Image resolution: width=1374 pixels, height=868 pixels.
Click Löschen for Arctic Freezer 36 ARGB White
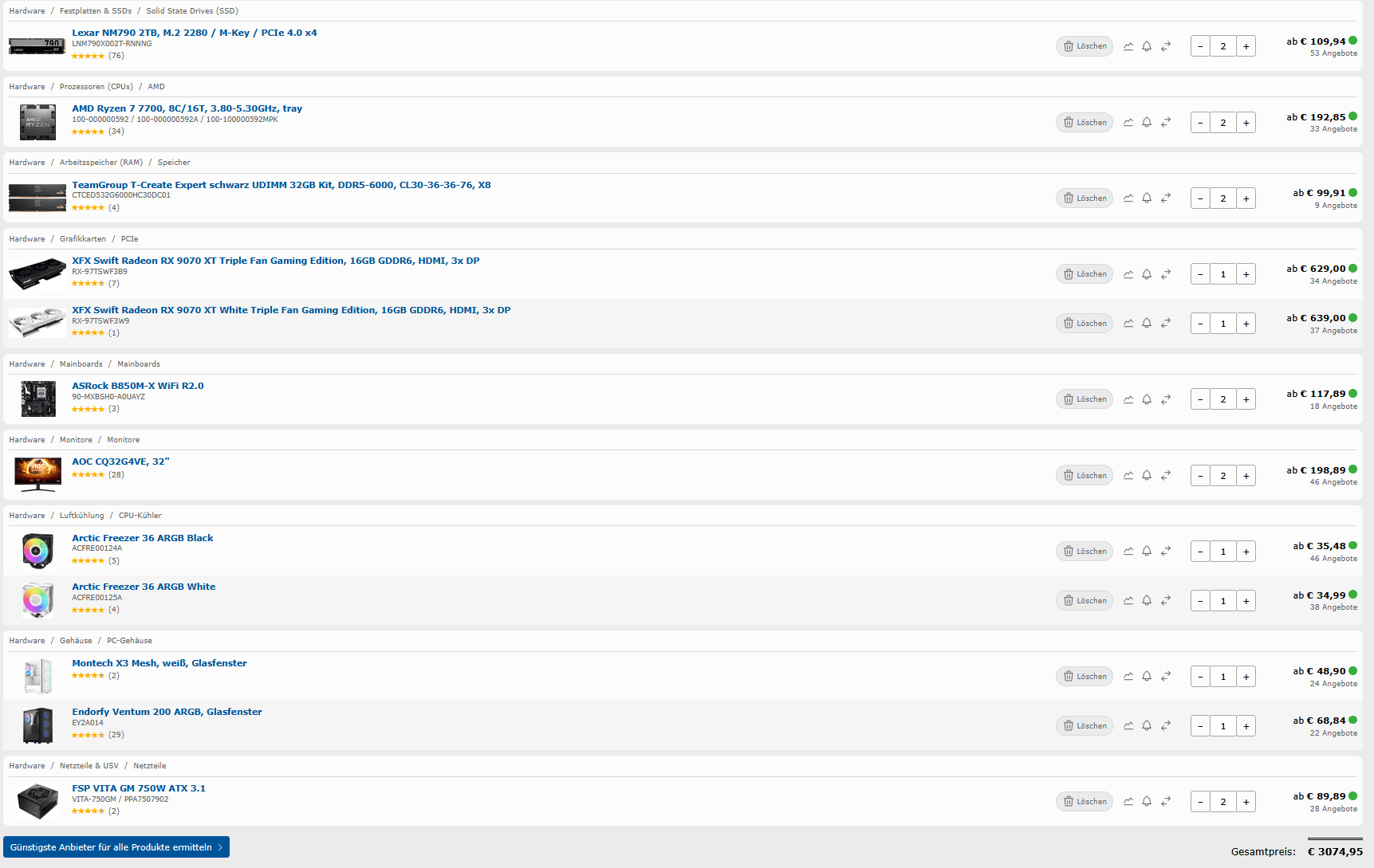[1085, 601]
